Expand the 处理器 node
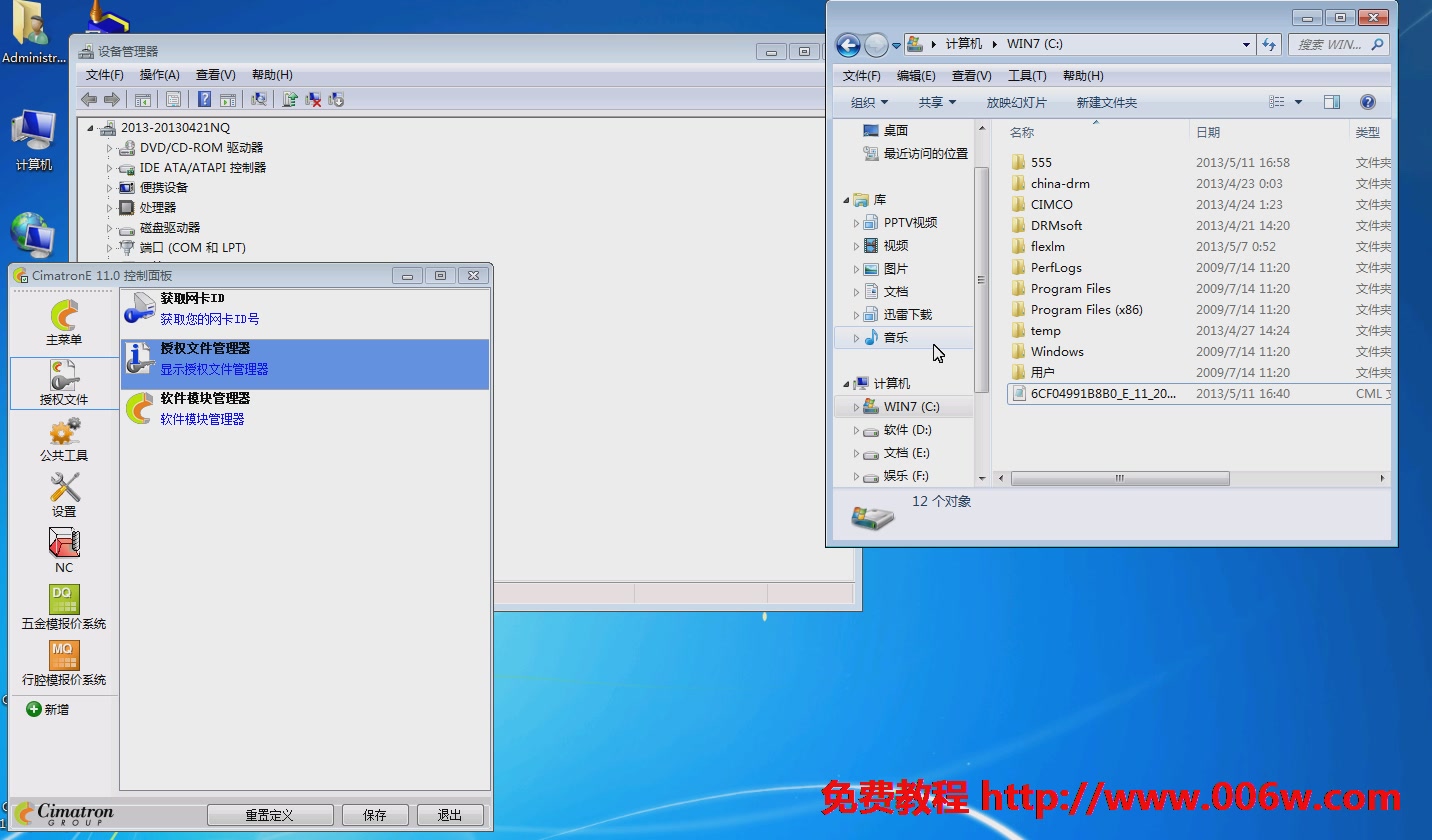This screenshot has width=1432, height=840. pyautogui.click(x=110, y=208)
